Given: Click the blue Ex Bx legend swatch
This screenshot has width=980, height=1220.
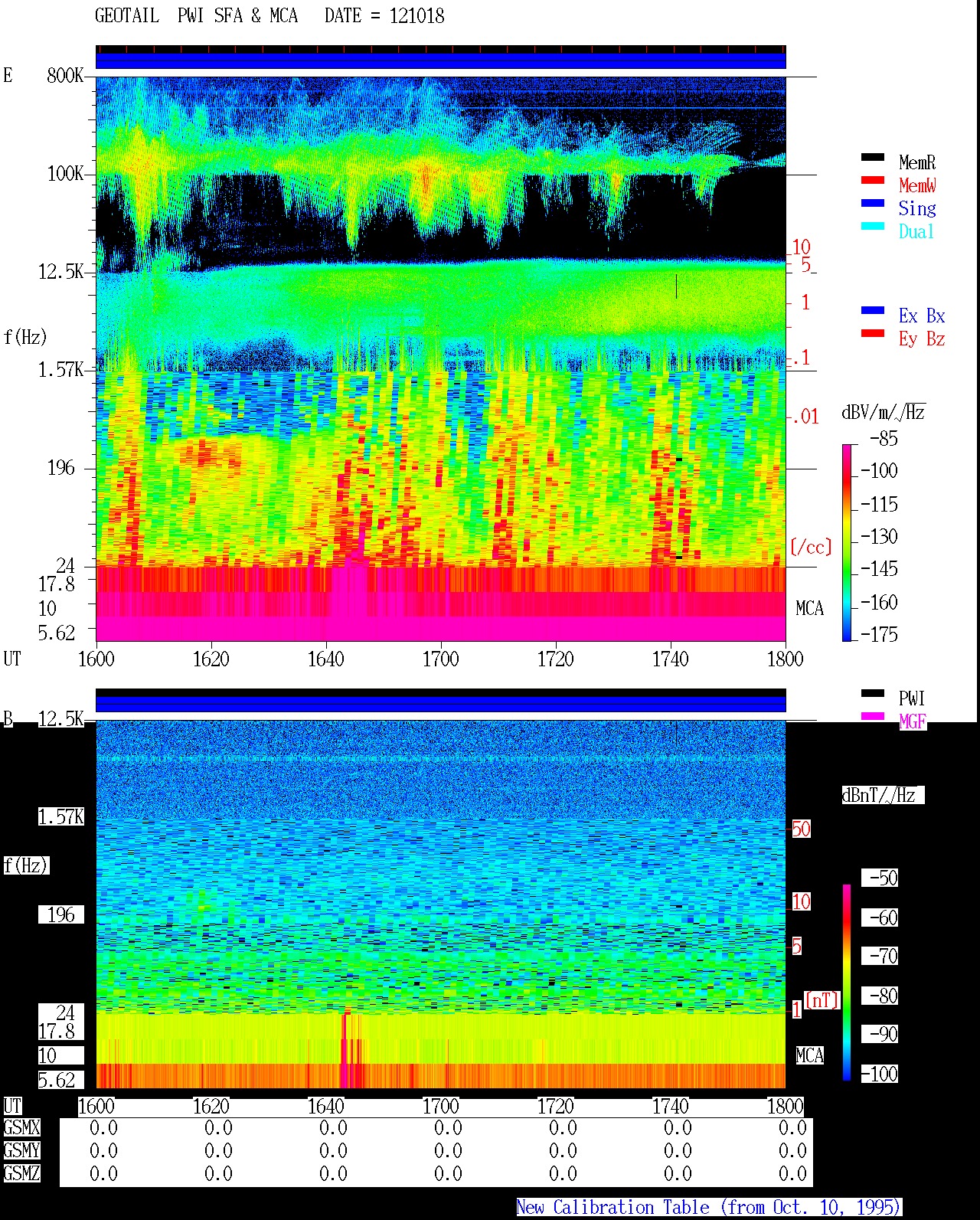Looking at the screenshot, I should [x=873, y=310].
